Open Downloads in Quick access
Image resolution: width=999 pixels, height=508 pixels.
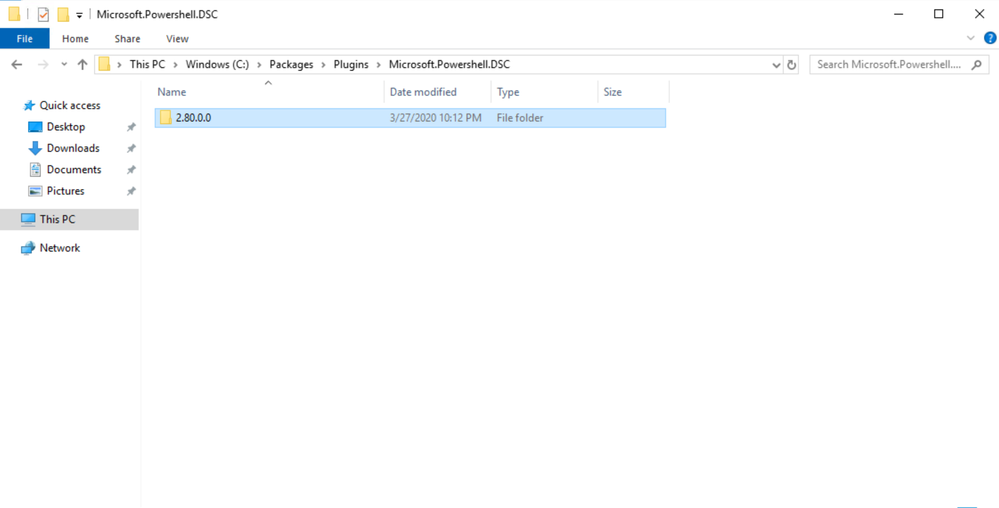click(73, 148)
